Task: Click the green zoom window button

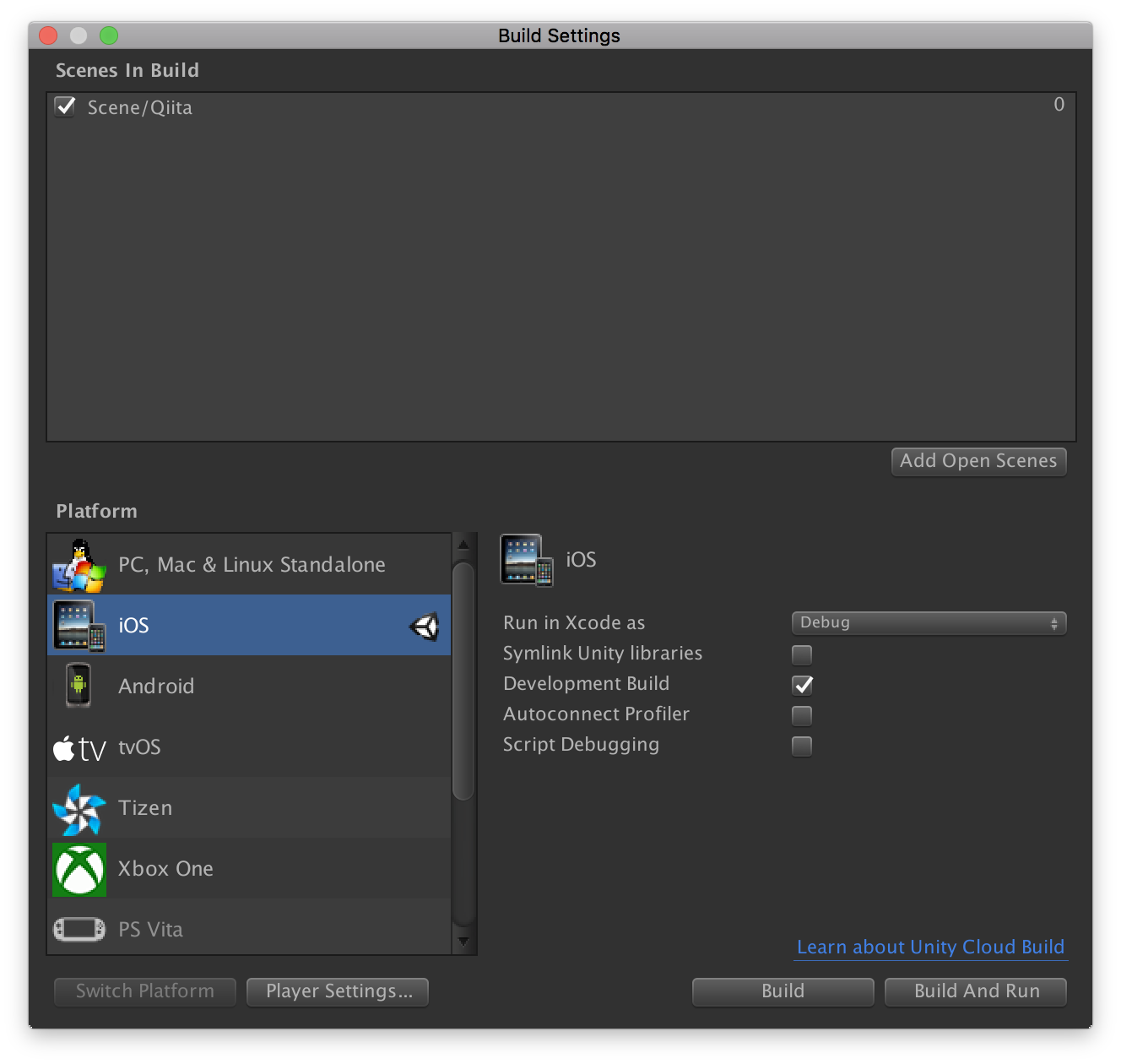Action: click(x=109, y=35)
